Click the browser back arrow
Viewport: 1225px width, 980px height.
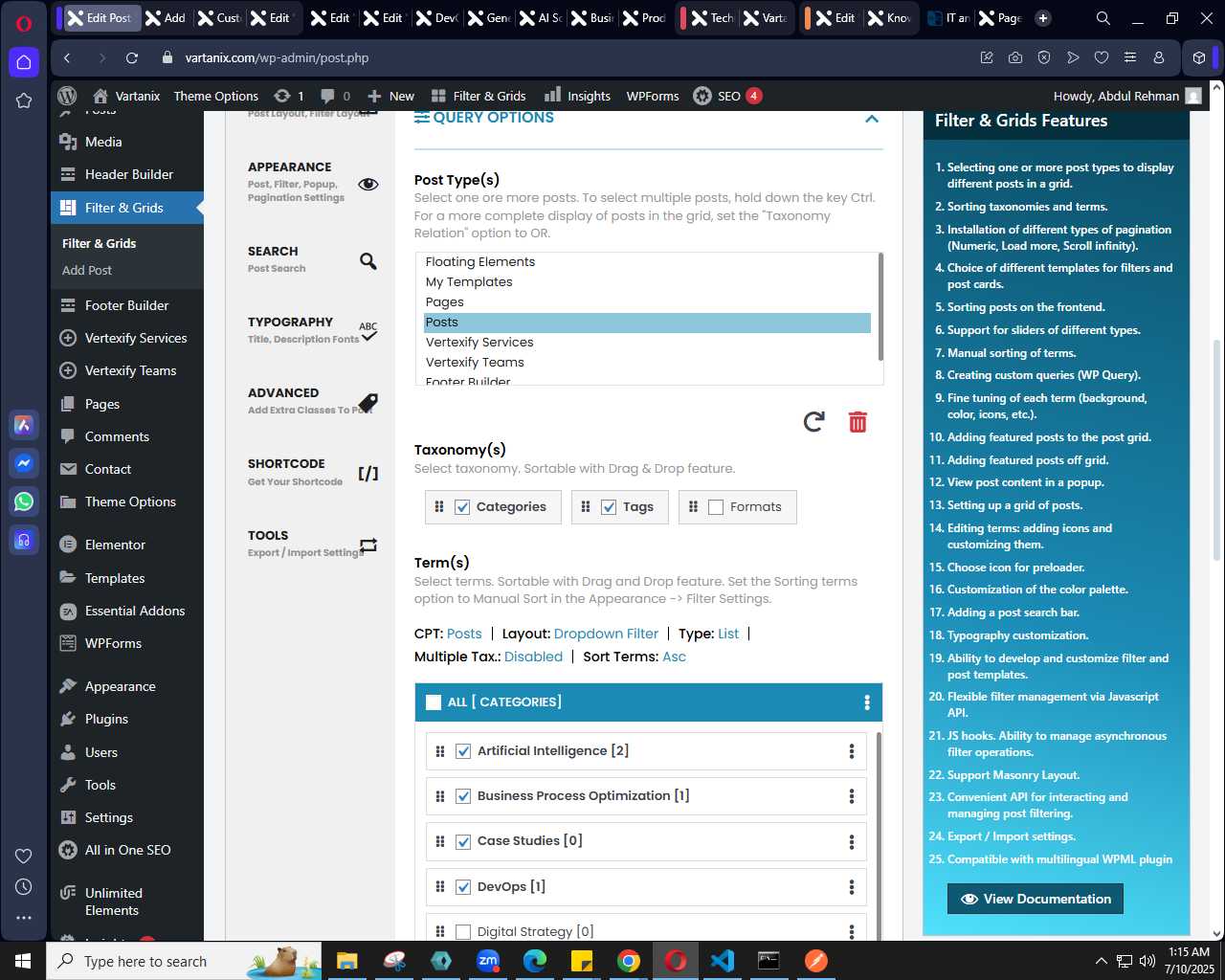67,57
